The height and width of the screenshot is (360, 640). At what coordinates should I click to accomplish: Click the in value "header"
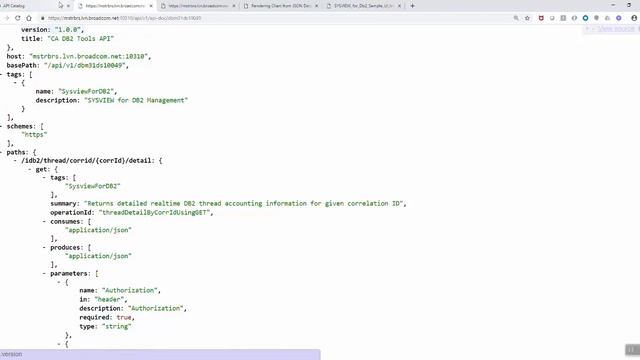pyautogui.click(x=109, y=300)
